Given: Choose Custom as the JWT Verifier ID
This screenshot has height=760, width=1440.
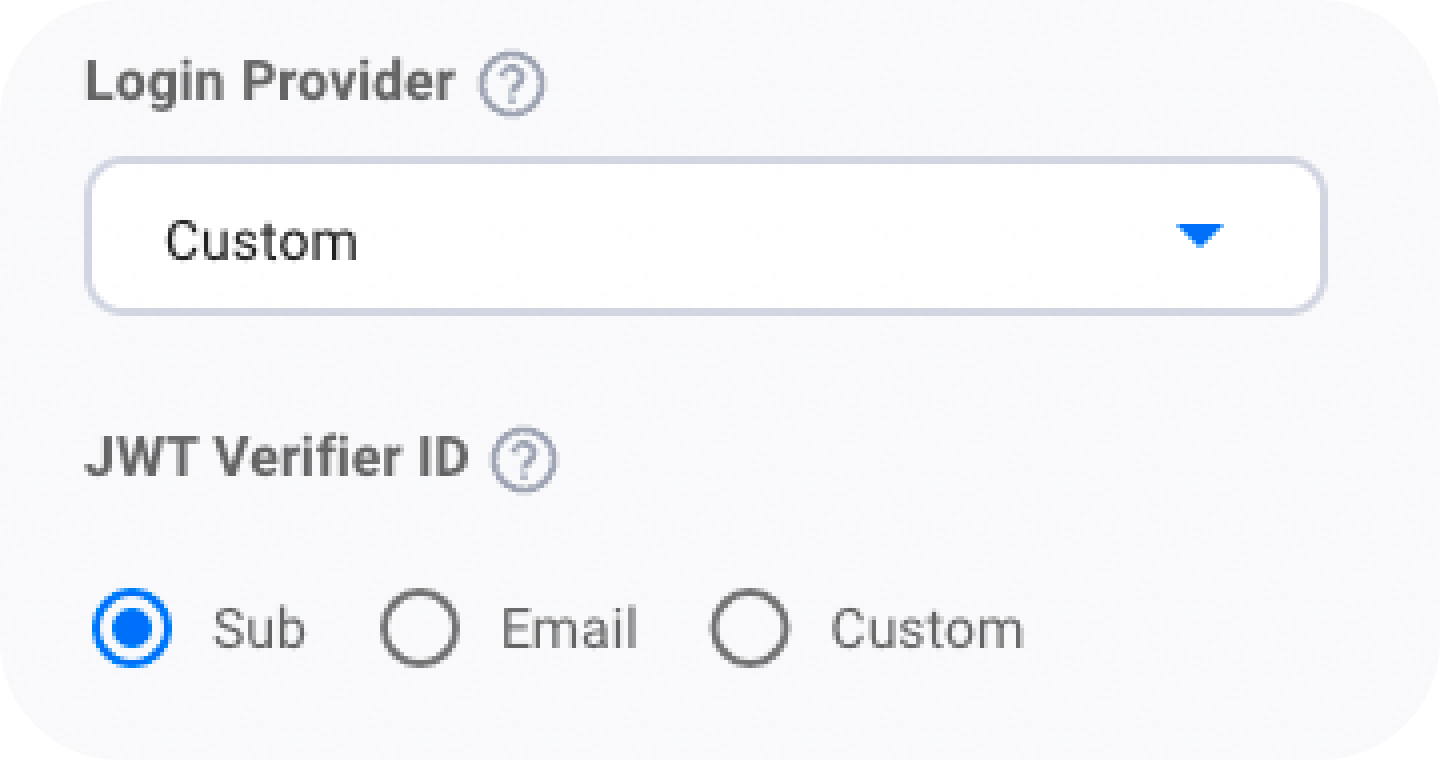Looking at the screenshot, I should pyautogui.click(x=750, y=628).
